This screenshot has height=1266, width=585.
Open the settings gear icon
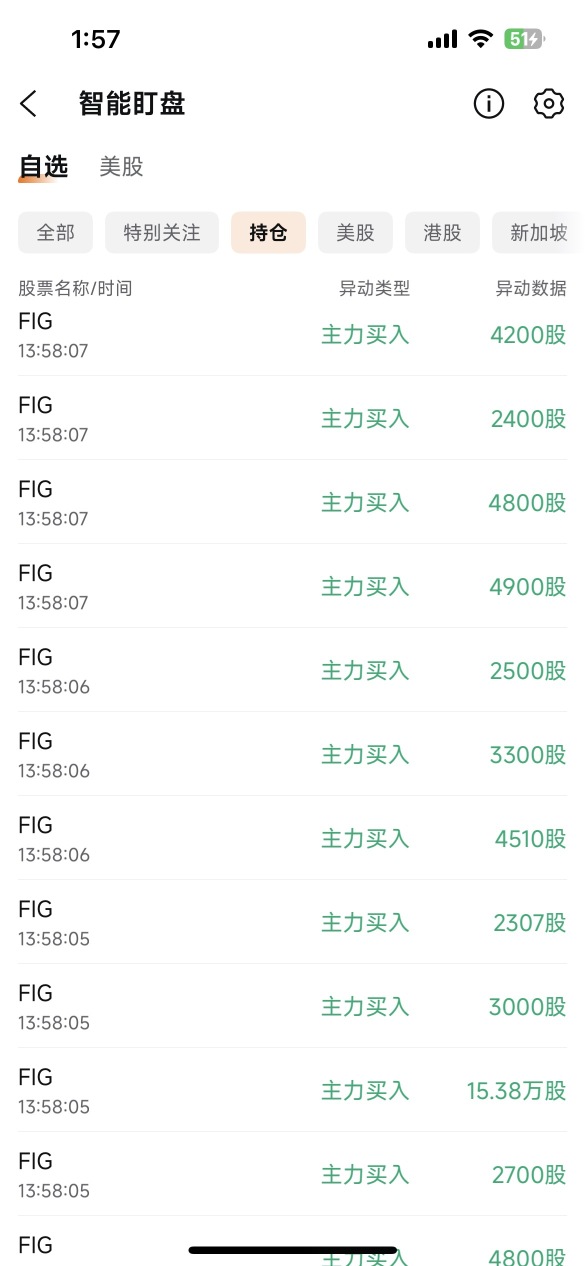click(x=549, y=103)
